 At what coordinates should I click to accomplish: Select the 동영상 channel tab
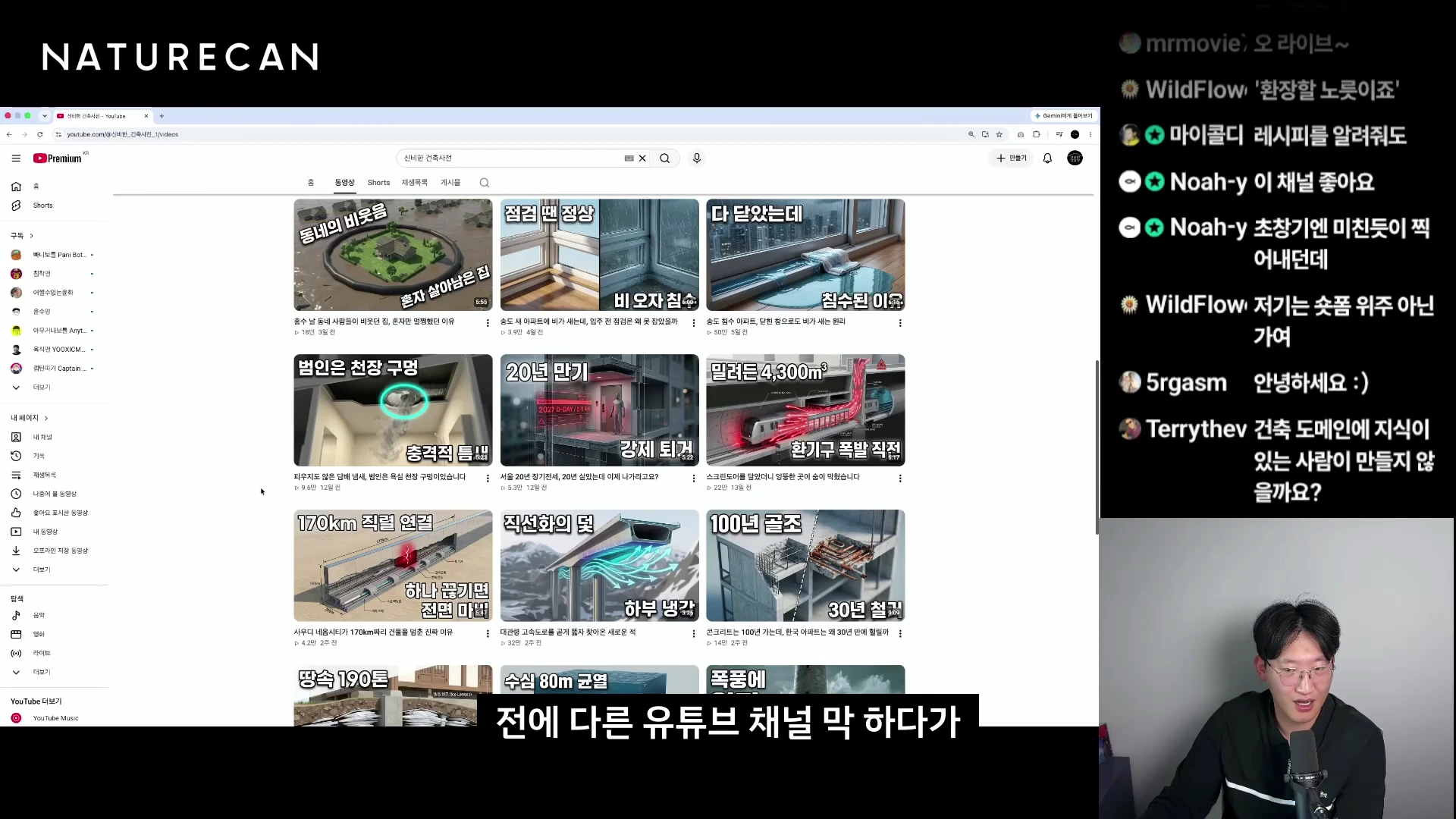pos(345,183)
